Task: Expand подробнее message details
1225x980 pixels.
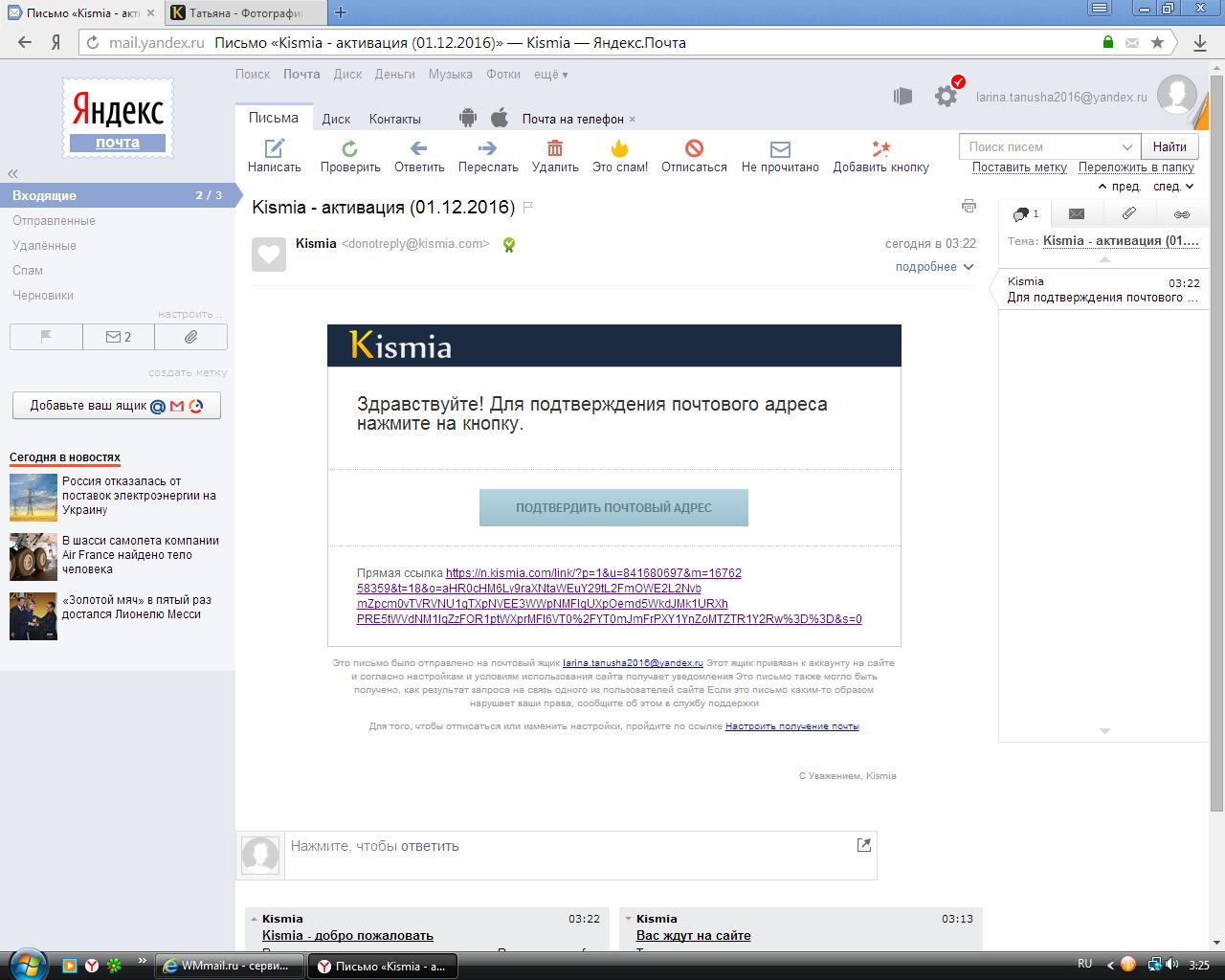Action: pos(934,267)
